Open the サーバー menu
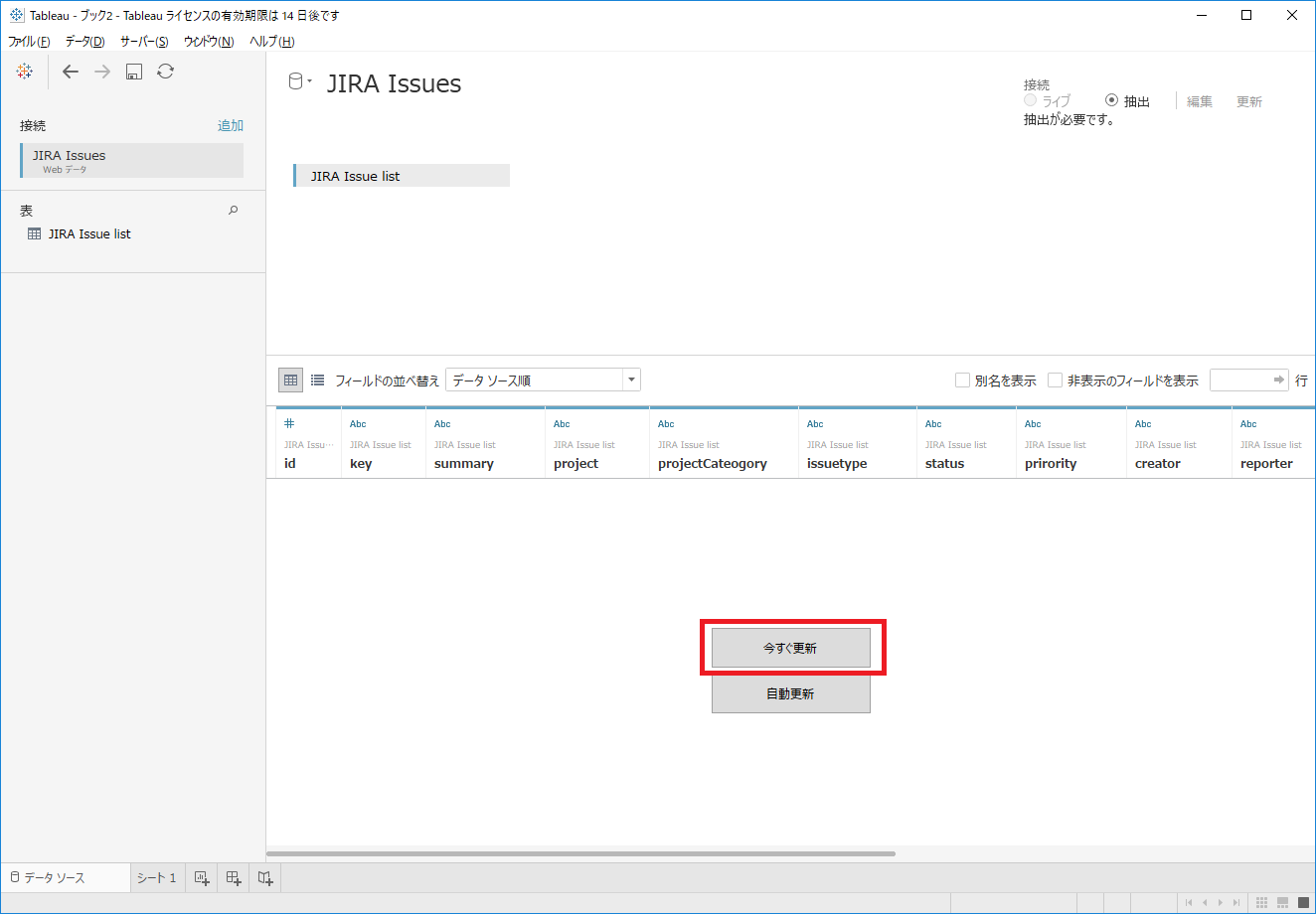Image resolution: width=1316 pixels, height=914 pixels. 144,42
